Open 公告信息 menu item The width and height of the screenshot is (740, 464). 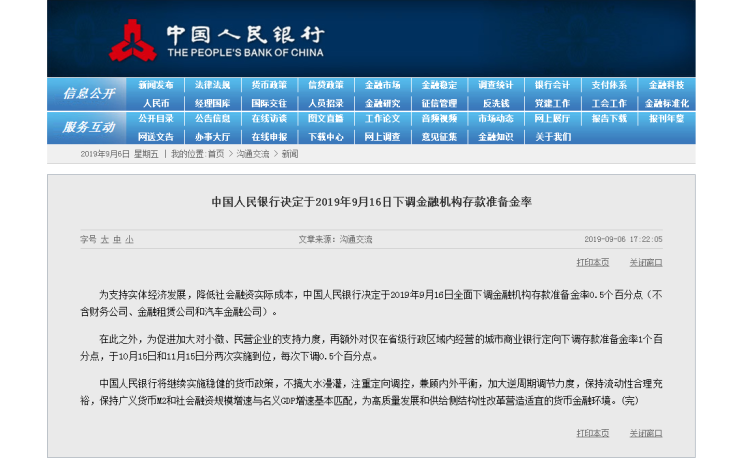pyautogui.click(x=212, y=118)
